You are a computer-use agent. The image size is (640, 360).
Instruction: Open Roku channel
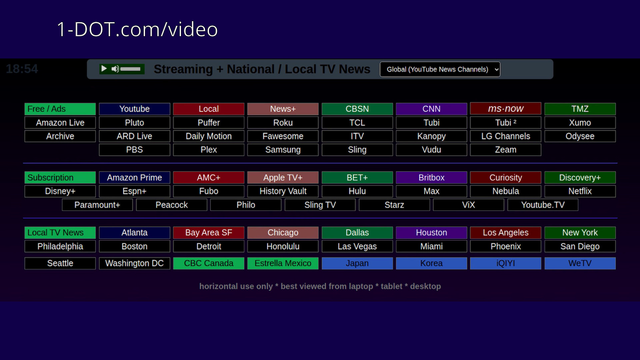point(283,123)
